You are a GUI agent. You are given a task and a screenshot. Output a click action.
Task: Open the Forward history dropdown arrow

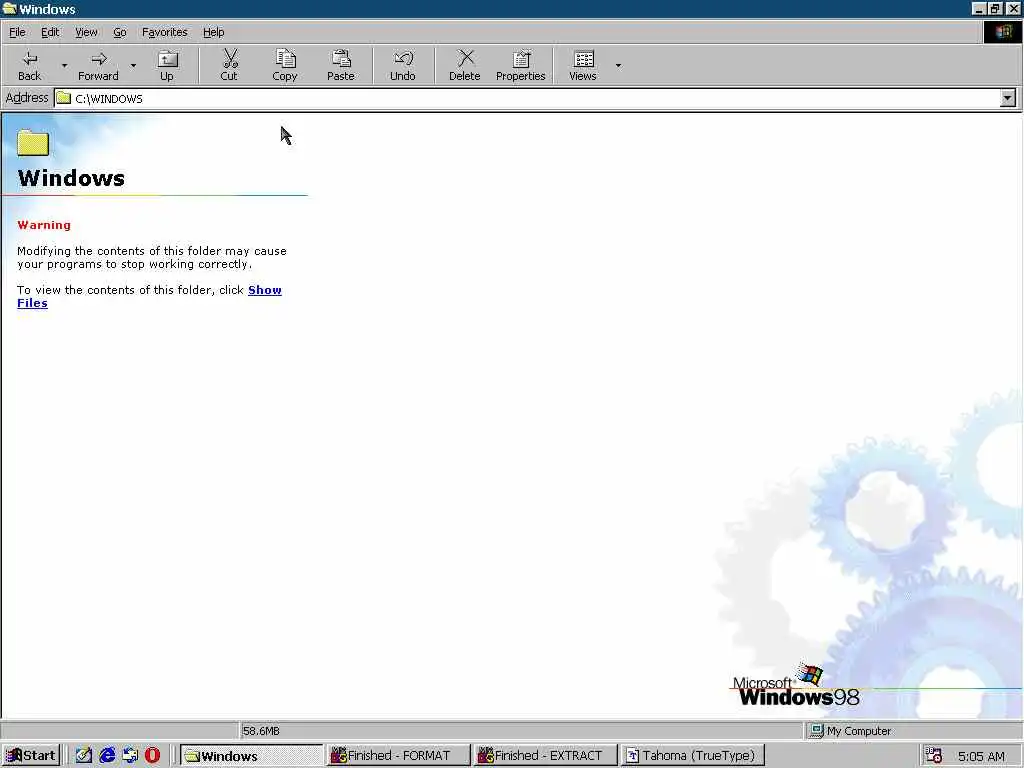(x=133, y=65)
